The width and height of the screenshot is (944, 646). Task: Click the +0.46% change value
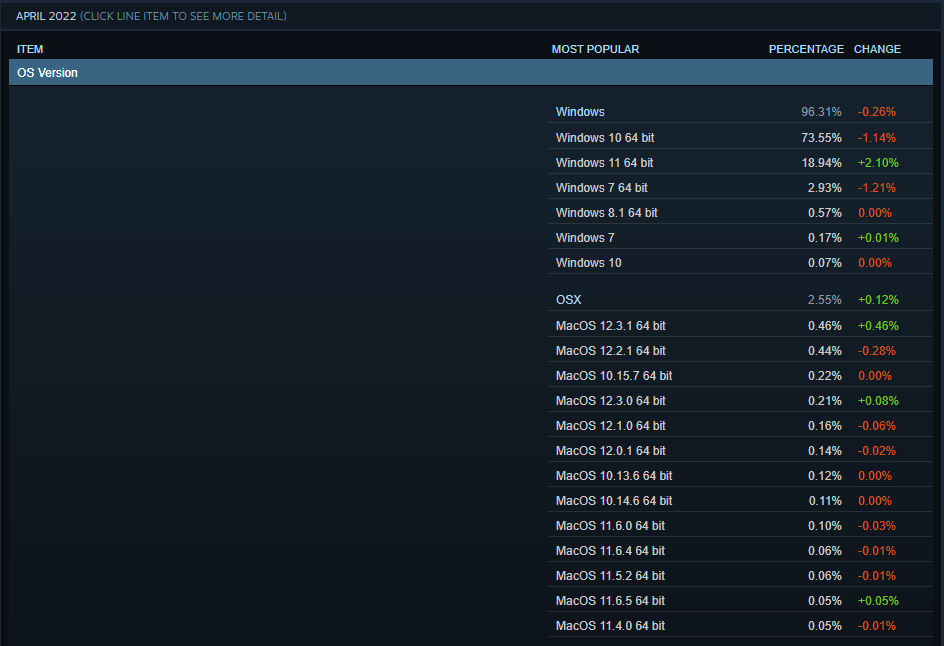coord(878,326)
